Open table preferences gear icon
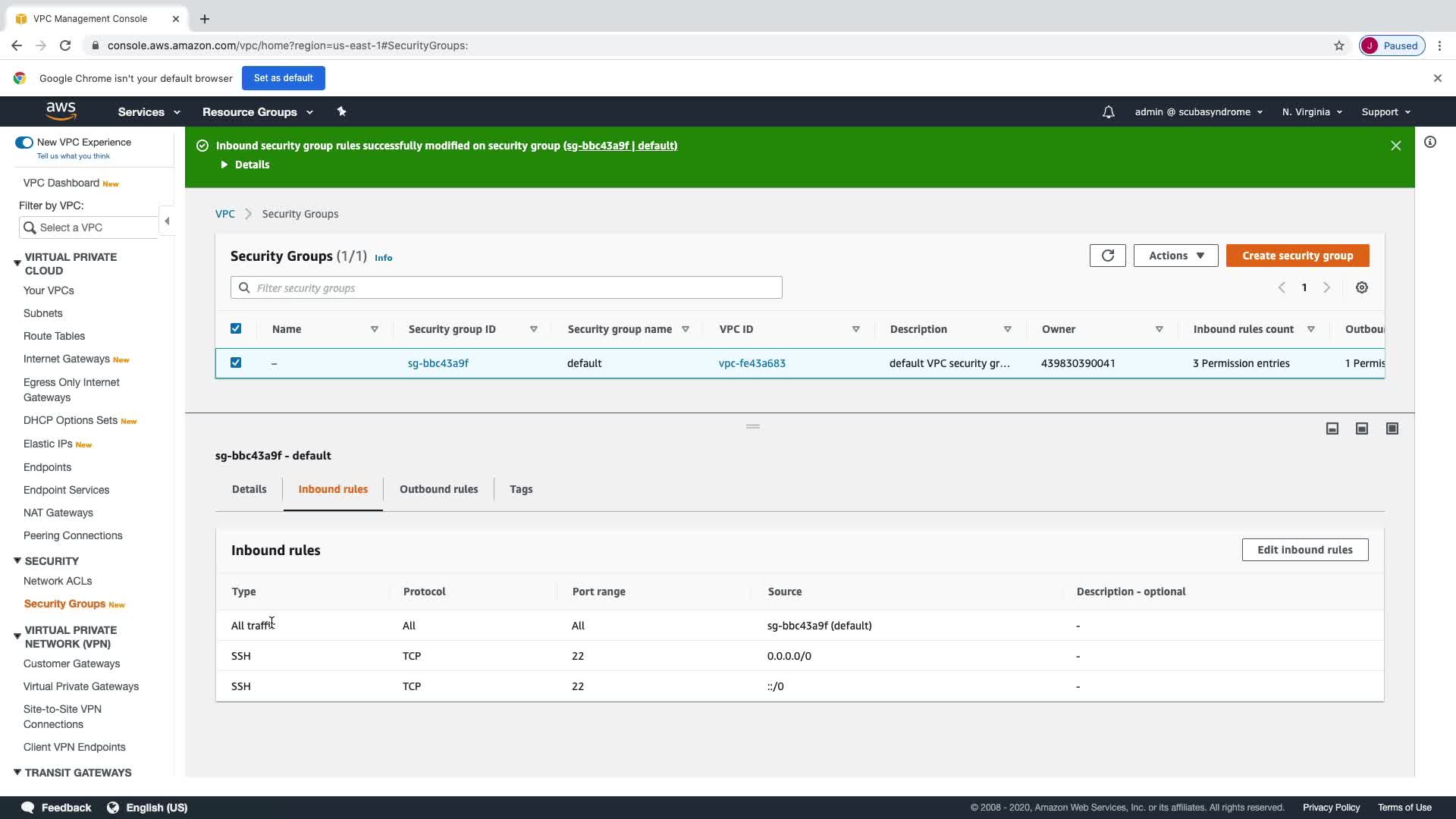Viewport: 1456px width, 819px height. pyautogui.click(x=1362, y=288)
